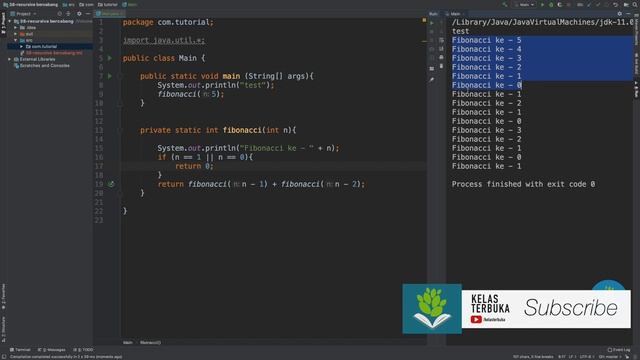Click the Search Everywhere magnifier icon
The height and width of the screenshot is (360, 640).
point(635,4)
